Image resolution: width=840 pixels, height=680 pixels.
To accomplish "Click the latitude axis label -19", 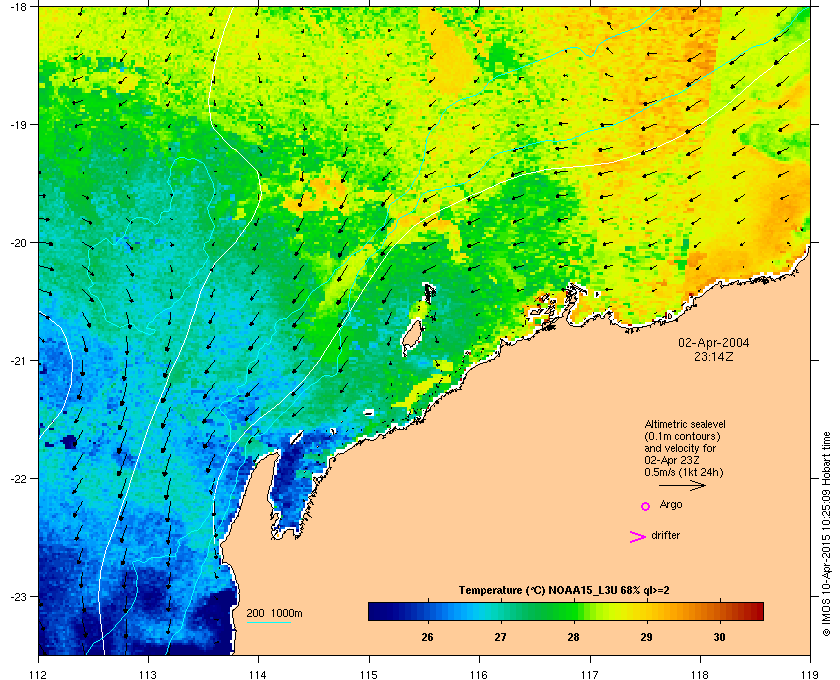I will pyautogui.click(x=18, y=124).
